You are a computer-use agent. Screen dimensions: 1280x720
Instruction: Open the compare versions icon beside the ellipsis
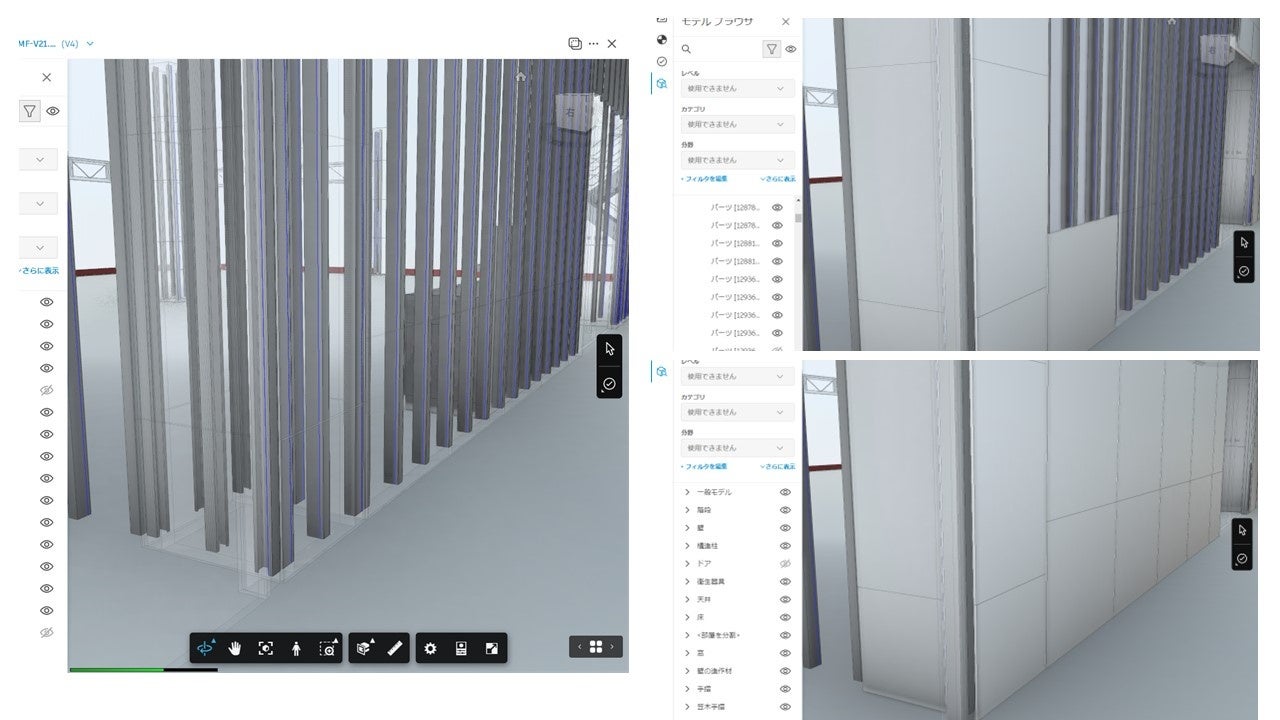[x=575, y=43]
